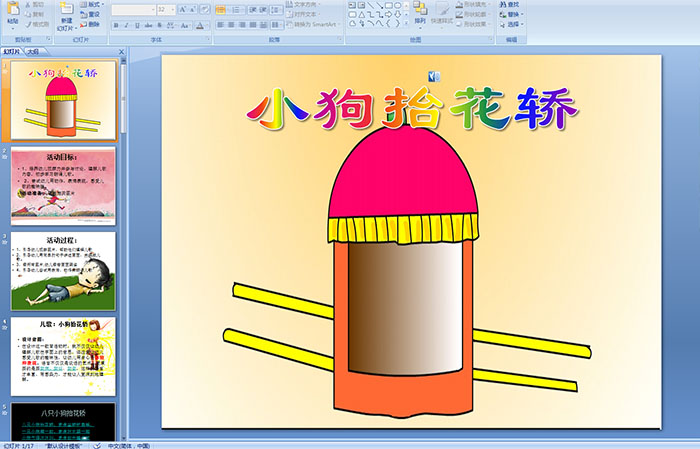The width and height of the screenshot is (700, 449).
Task: Select the Oval shape in shapes gallery
Action: point(398,5)
